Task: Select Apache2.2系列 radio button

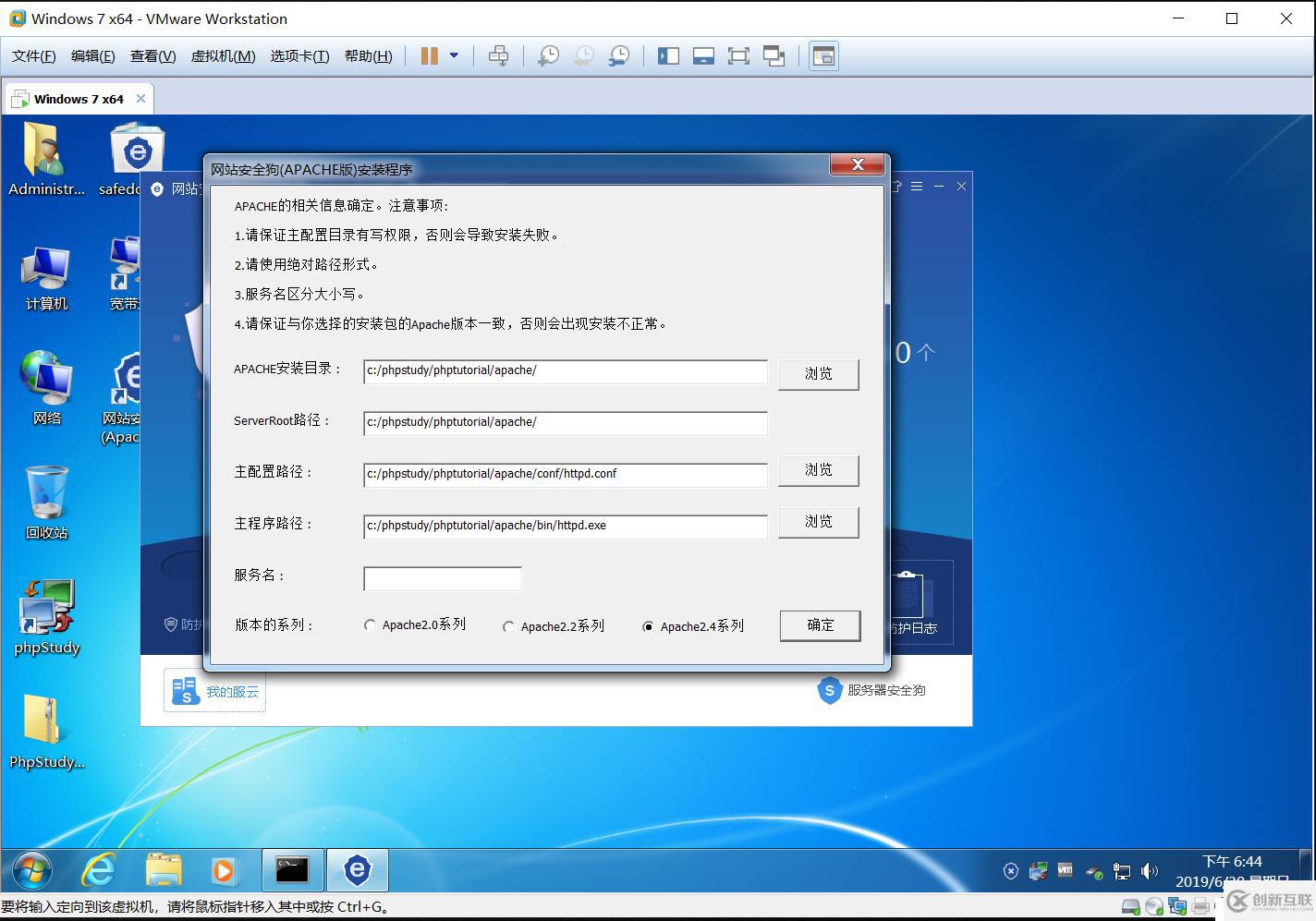Action: click(x=508, y=626)
